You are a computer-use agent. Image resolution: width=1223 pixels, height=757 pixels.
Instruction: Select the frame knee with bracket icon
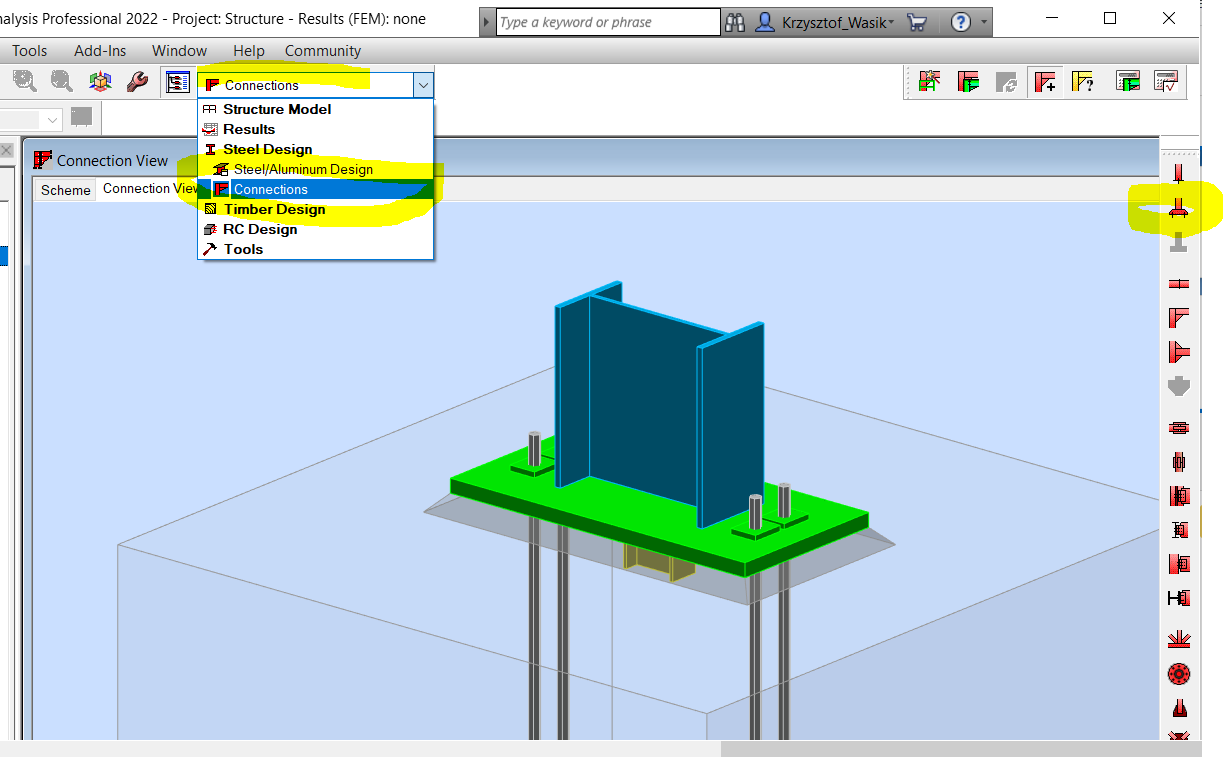1179,352
